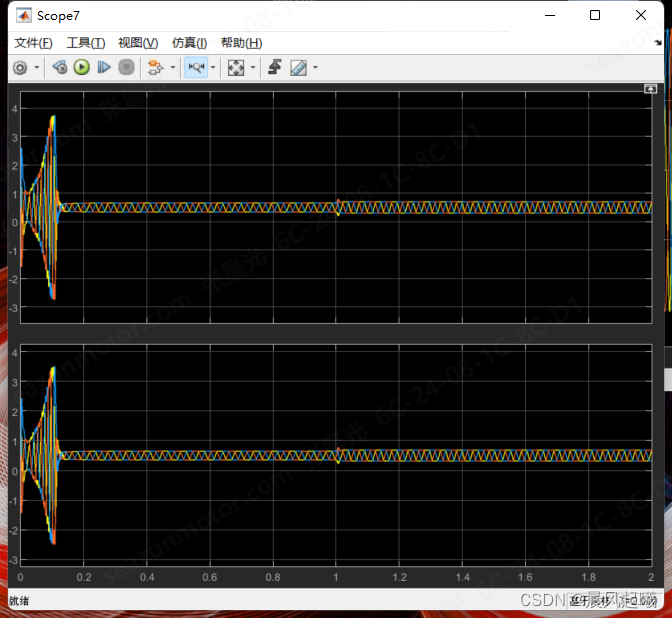672x618 pixels.
Task: Click the 就绪 status text
Action: (x=19, y=601)
